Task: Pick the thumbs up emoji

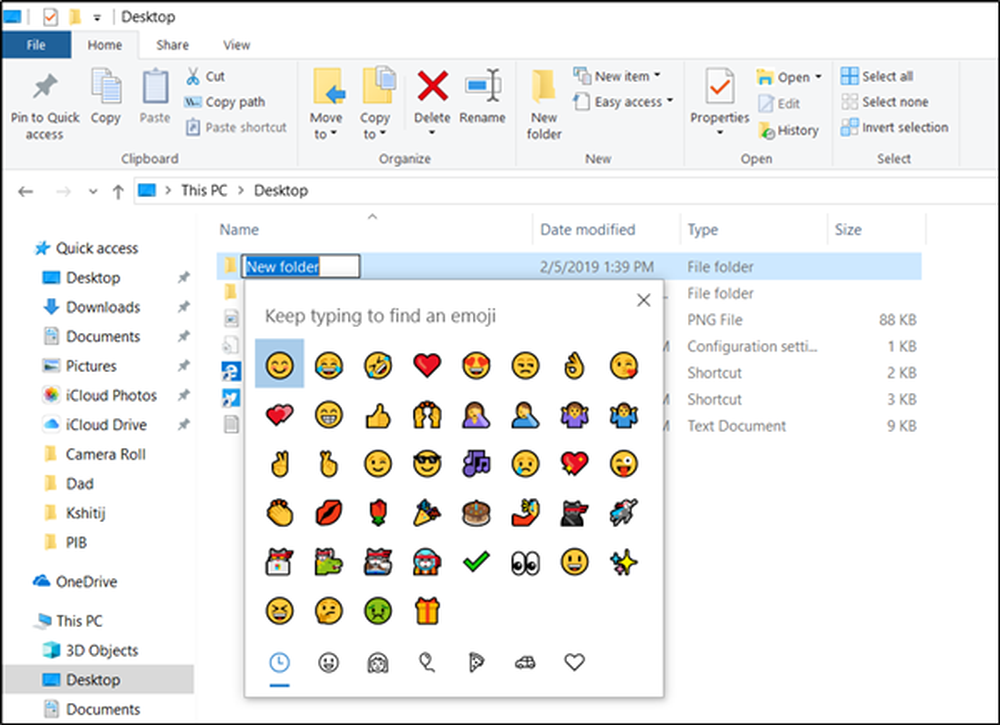Action: 378,415
